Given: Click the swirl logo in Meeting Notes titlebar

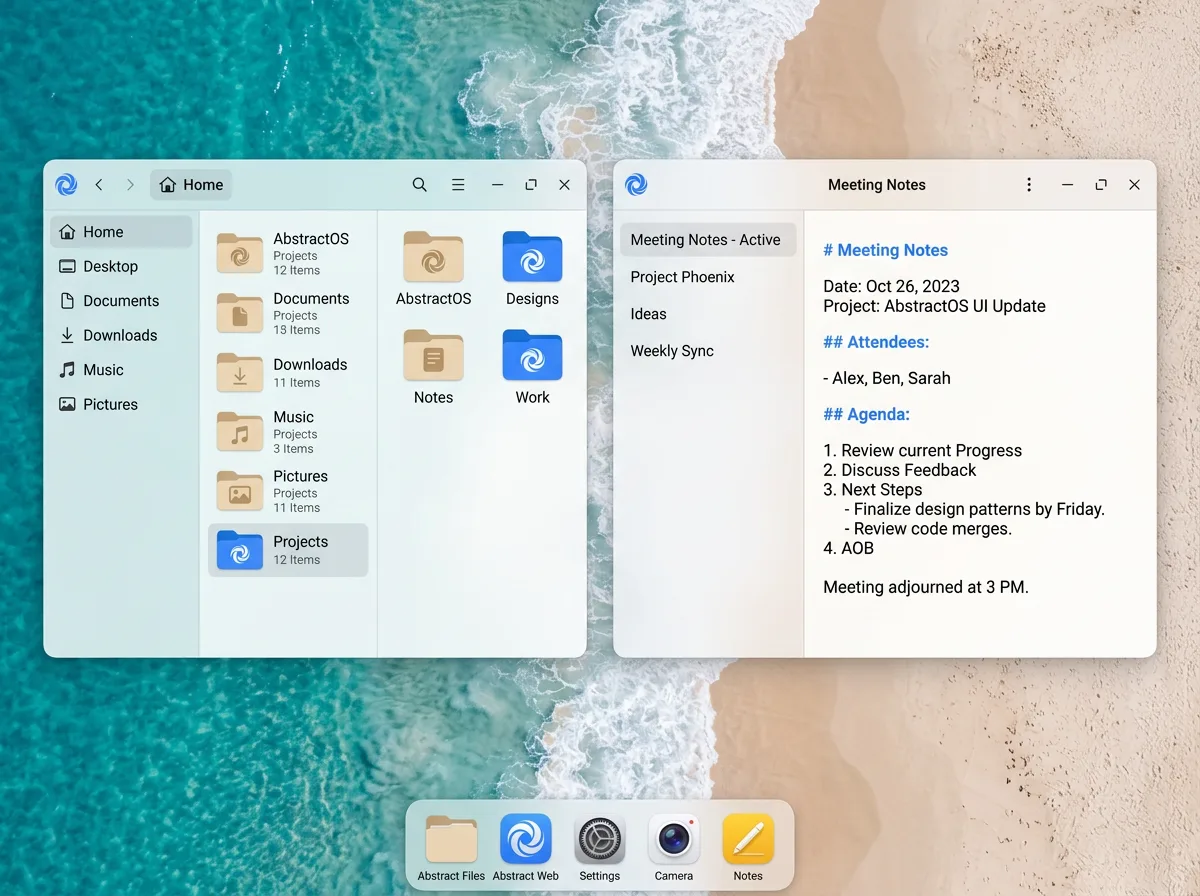Looking at the screenshot, I should tap(636, 185).
